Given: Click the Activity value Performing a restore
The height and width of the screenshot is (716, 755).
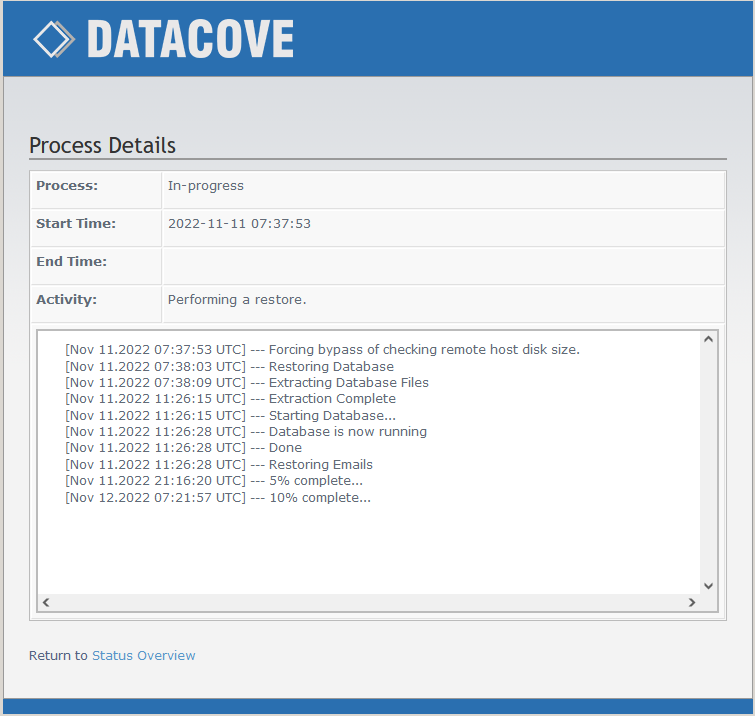Looking at the screenshot, I should [237, 299].
